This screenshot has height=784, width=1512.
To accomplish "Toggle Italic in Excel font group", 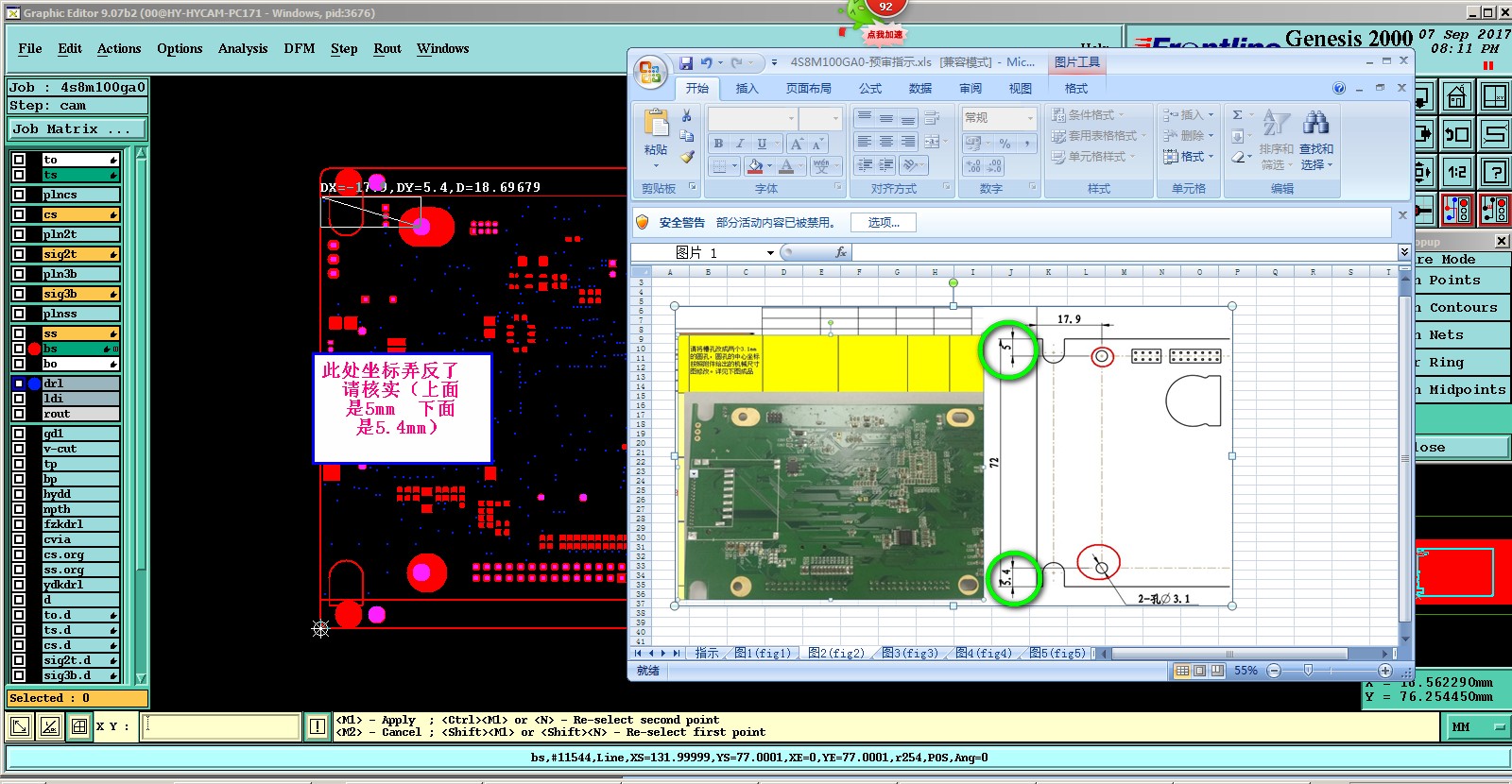I will coord(740,144).
